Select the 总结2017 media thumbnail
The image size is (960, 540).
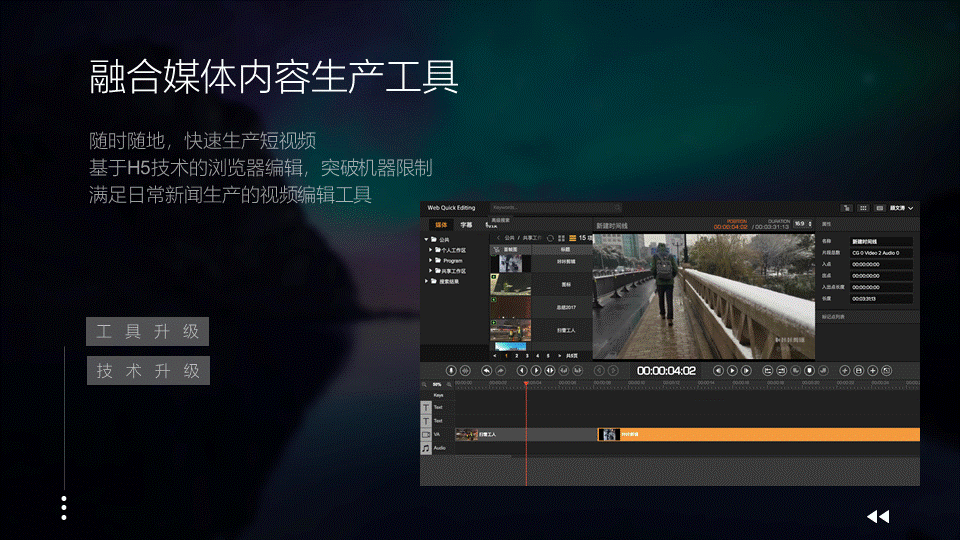pos(510,307)
